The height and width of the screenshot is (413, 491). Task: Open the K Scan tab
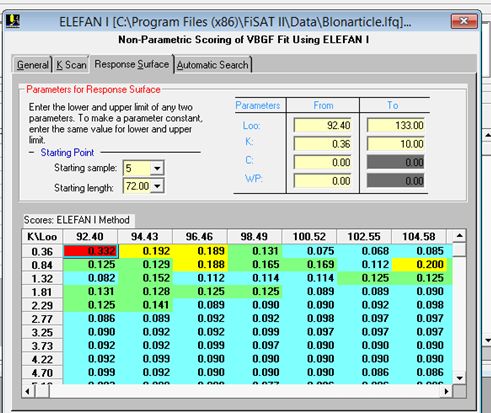71,64
